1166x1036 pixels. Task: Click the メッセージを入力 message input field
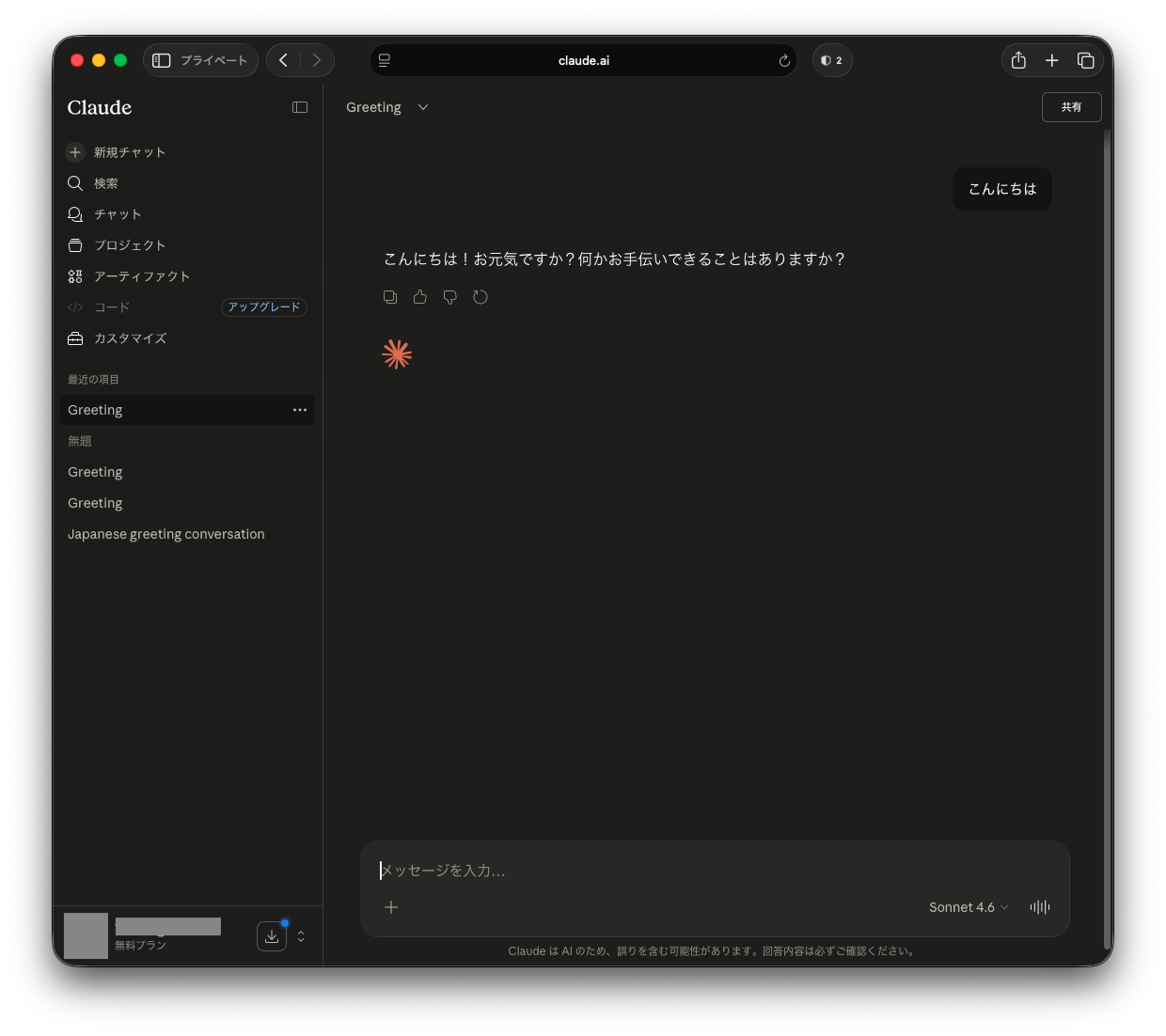715,871
